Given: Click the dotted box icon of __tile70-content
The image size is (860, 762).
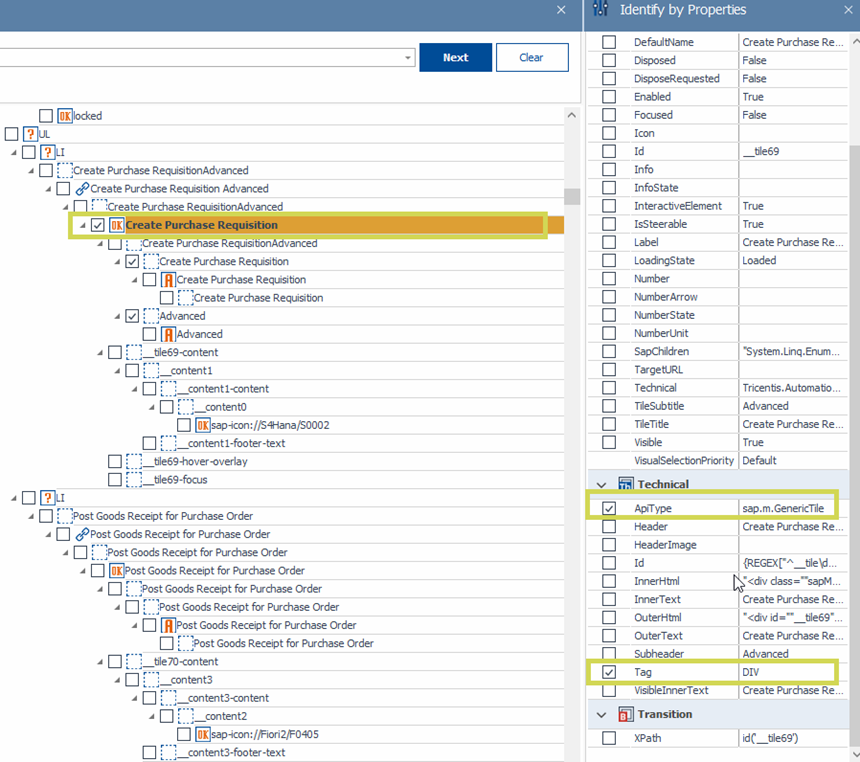Looking at the screenshot, I should click(133, 662).
